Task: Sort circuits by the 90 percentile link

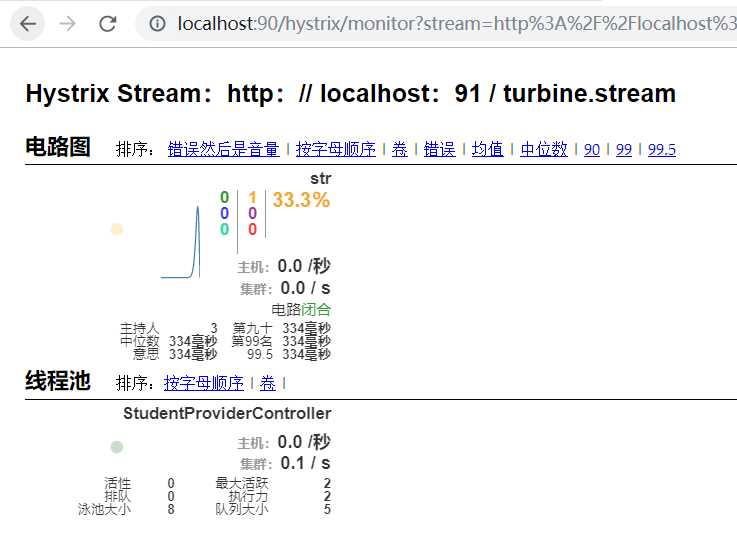Action: click(x=592, y=149)
